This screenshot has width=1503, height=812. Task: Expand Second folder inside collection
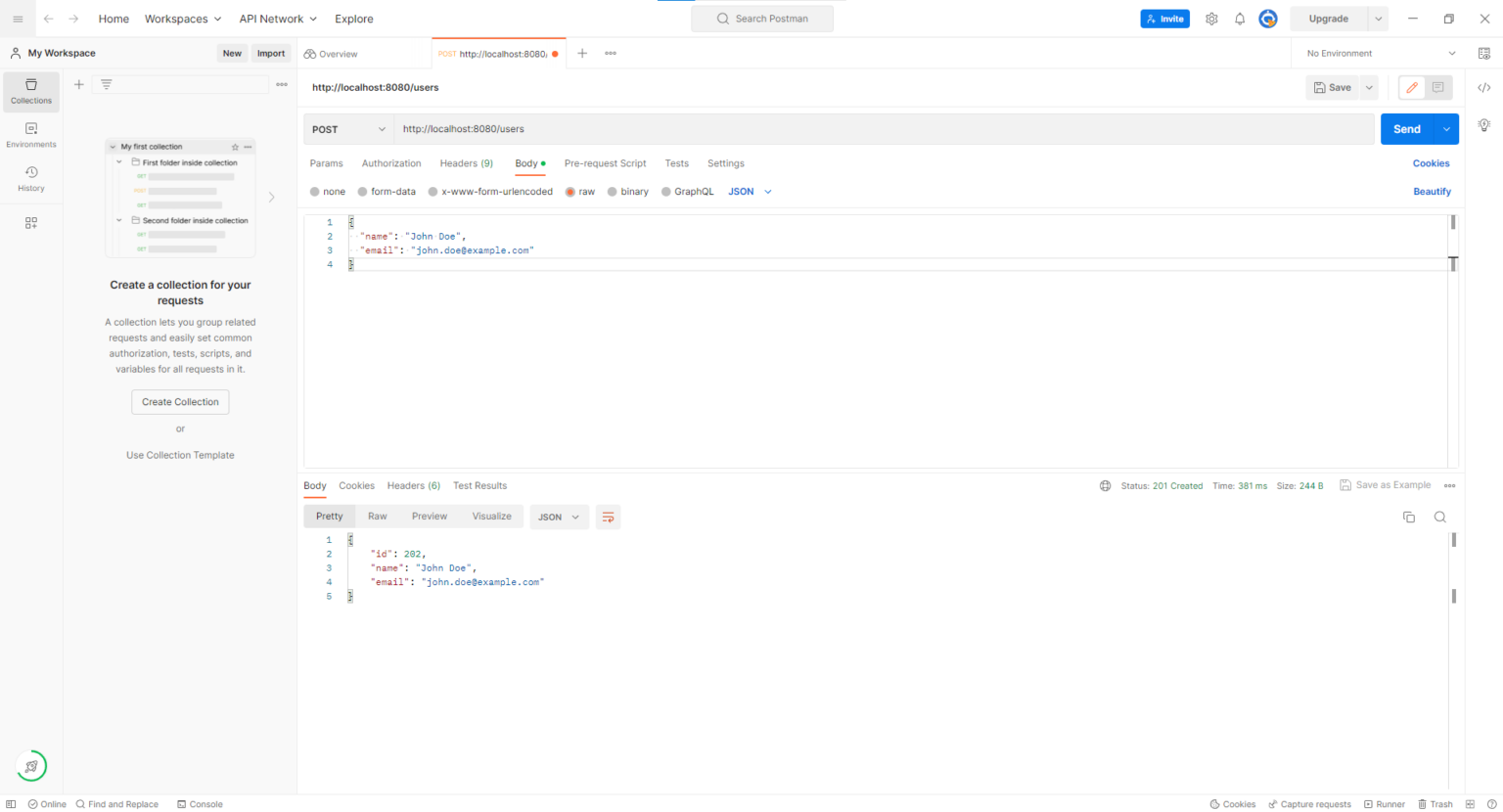pyautogui.click(x=118, y=220)
